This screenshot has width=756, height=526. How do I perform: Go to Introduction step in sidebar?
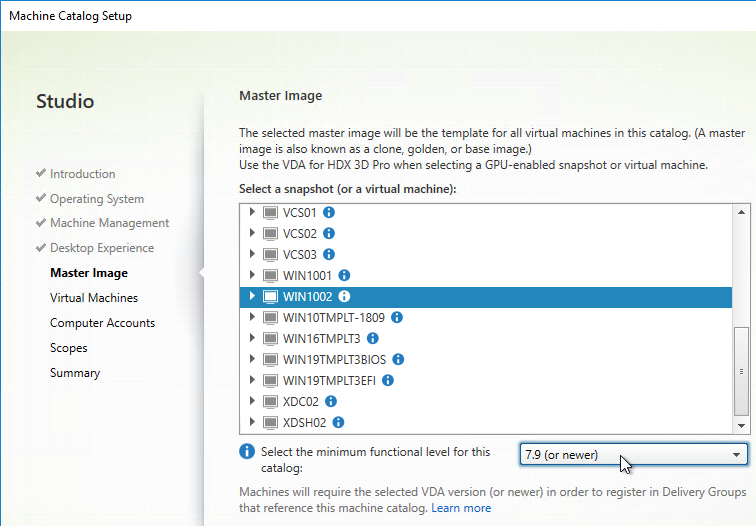pyautogui.click(x=82, y=174)
